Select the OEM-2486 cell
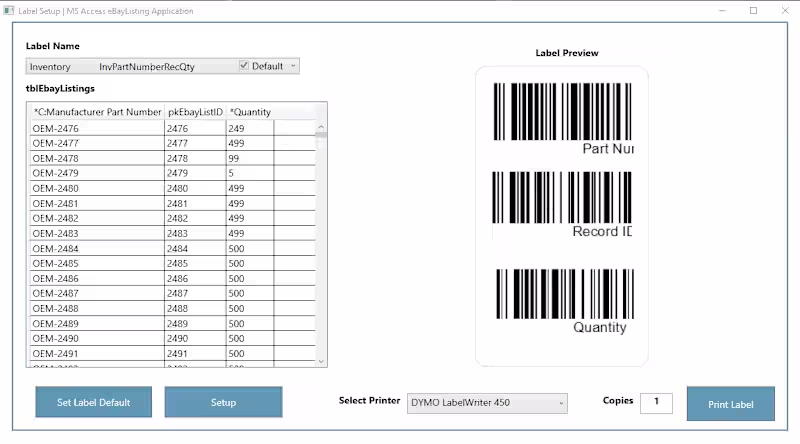Screen dimensions: 800x444 (x=97, y=278)
